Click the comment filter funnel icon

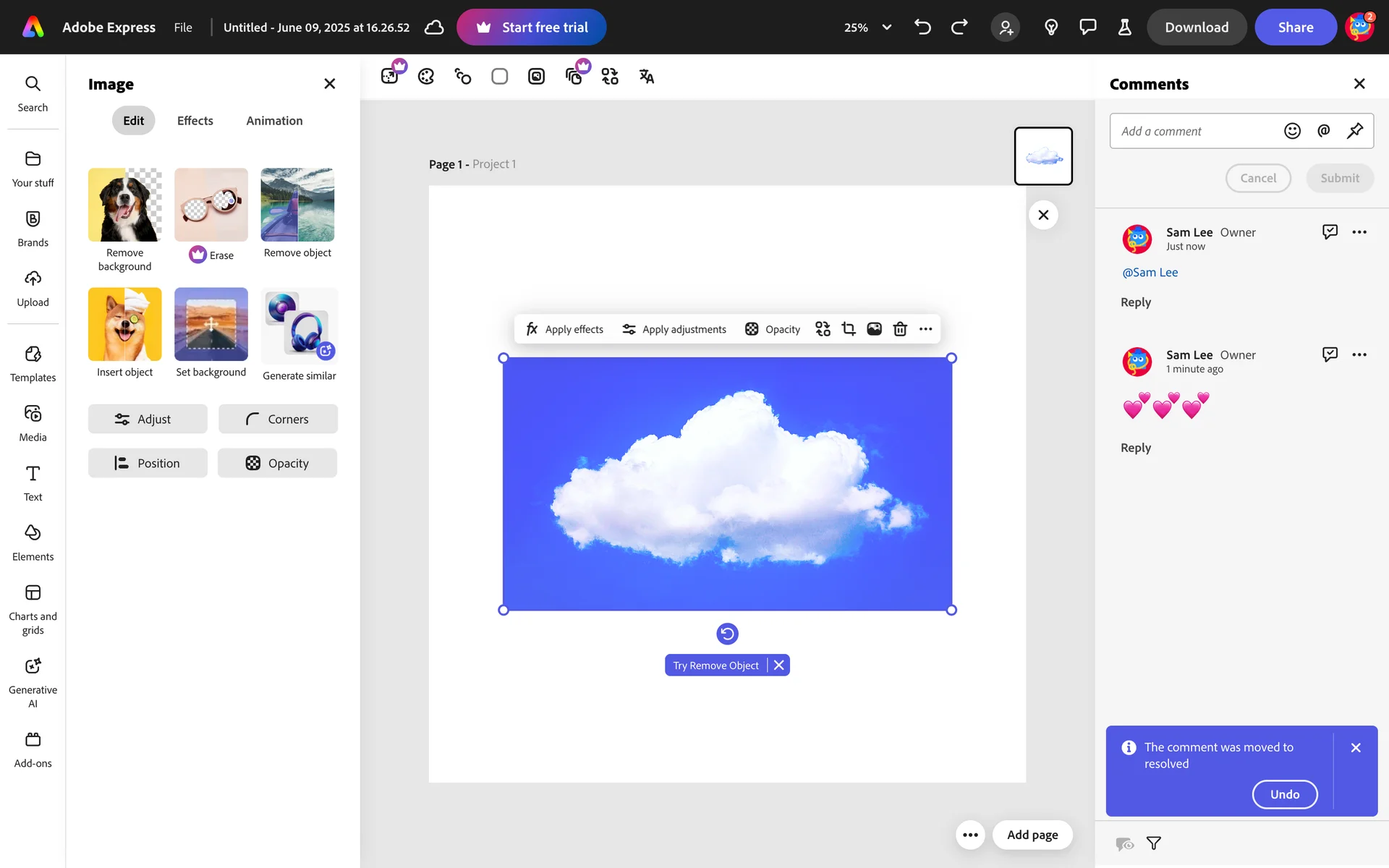[1154, 843]
